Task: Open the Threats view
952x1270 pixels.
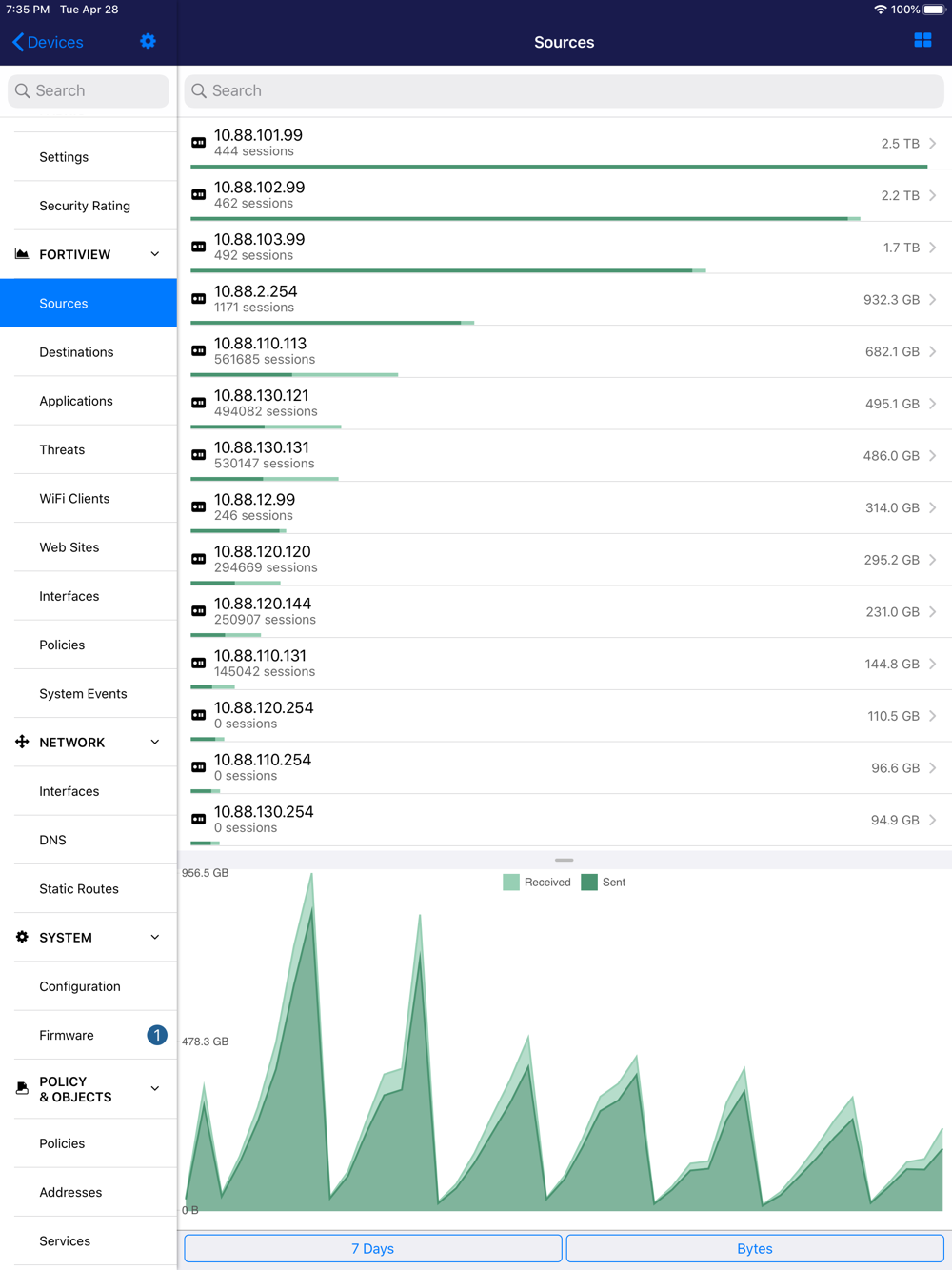Action: (89, 449)
